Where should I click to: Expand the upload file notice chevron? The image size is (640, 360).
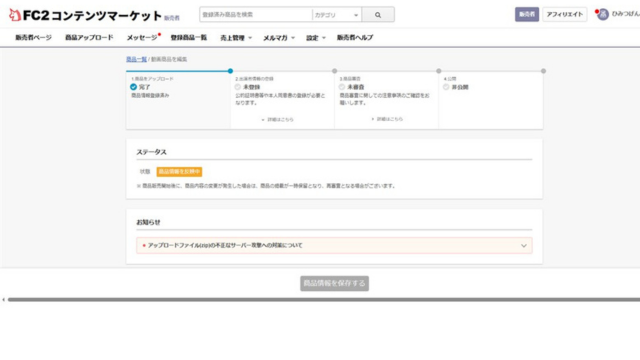pos(524,246)
